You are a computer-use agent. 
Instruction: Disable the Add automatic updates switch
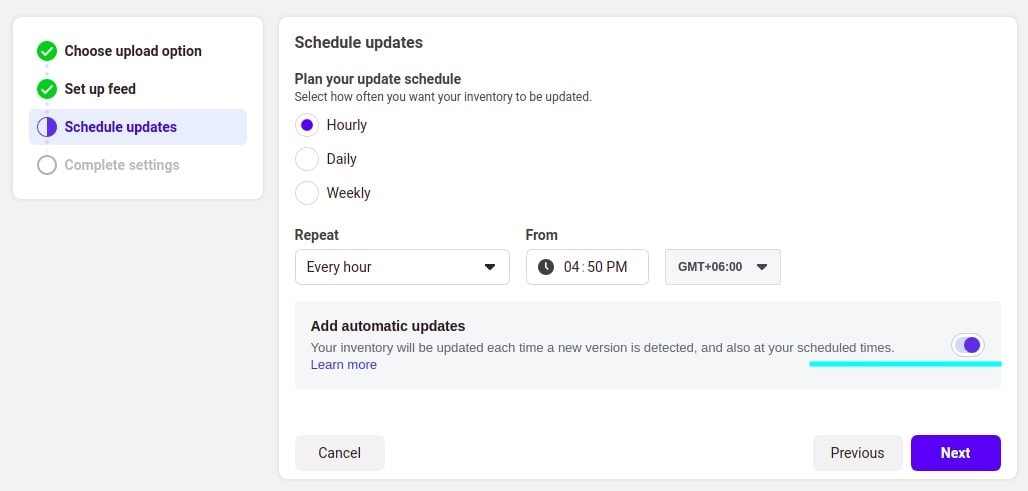pos(968,345)
